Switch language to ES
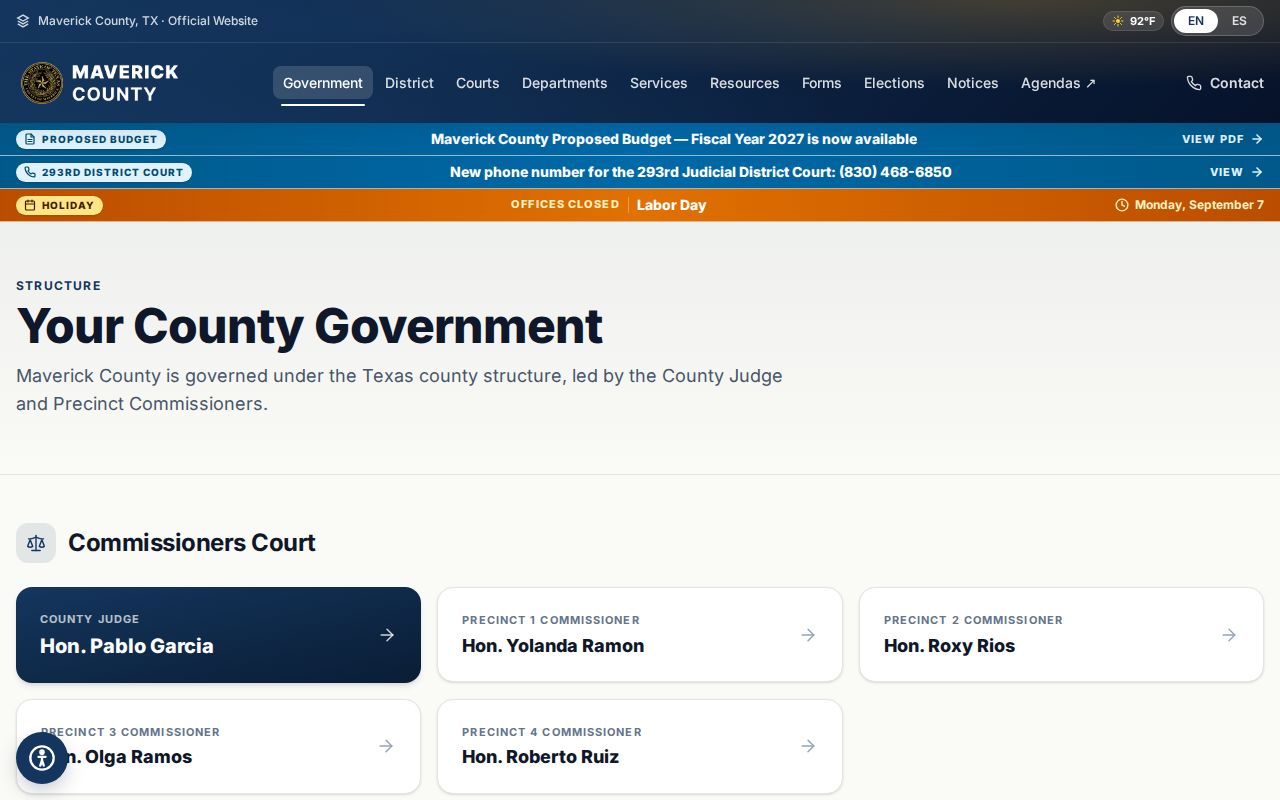Viewport: 1280px width, 800px height. point(1239,21)
